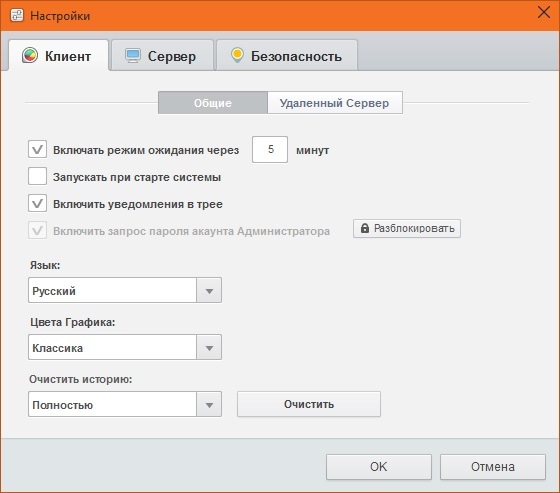Screen dimensions: 560x493
Task: Close the Настройки dialog window
Action: click(544, 13)
